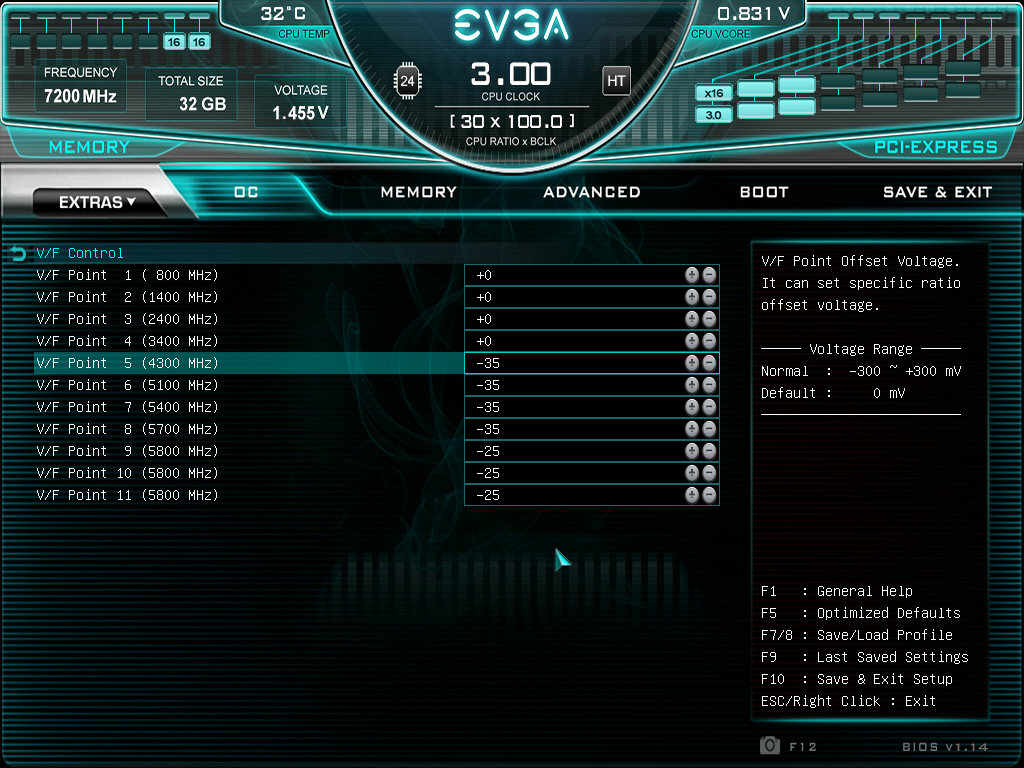This screenshot has width=1024, height=768.
Task: Click the 1.455 V memory voltage readout
Action: tap(300, 113)
